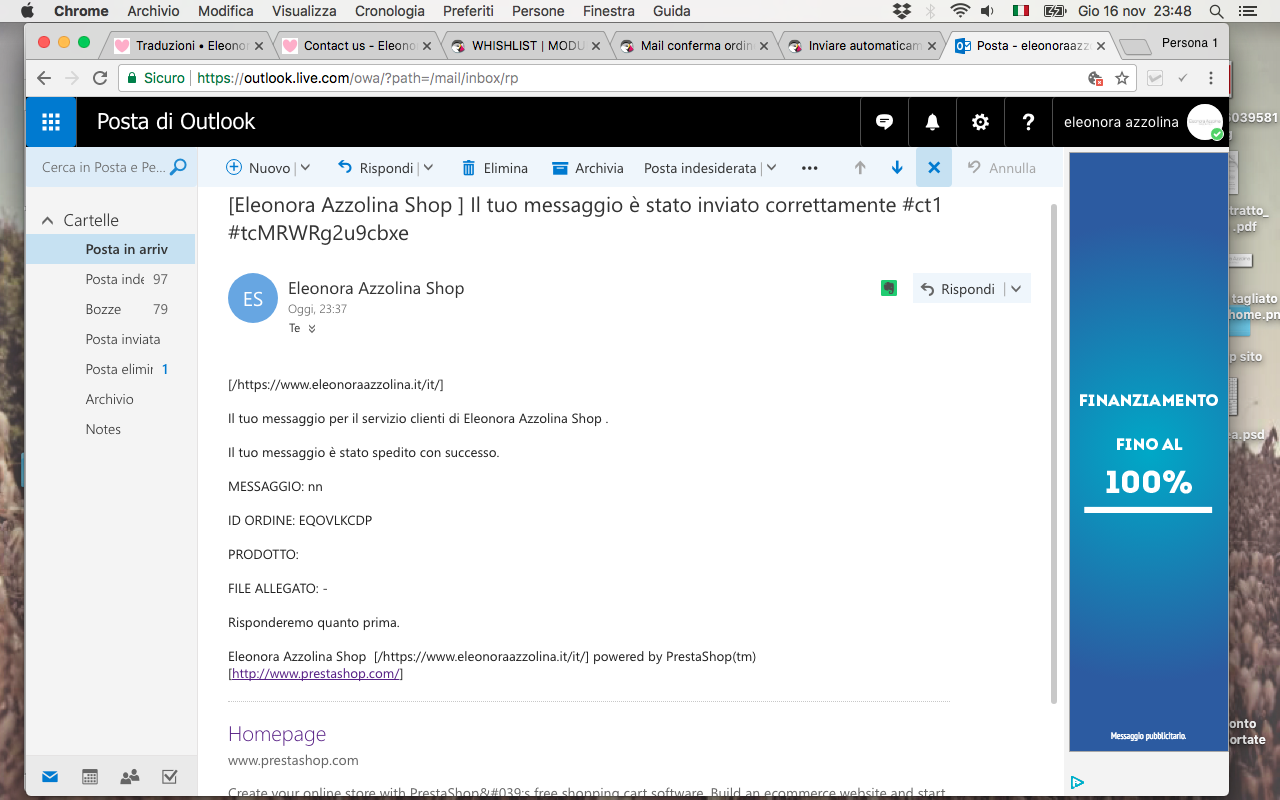This screenshot has height=800, width=1280.
Task: Go to the next message with the down arrow
Action: 897,168
